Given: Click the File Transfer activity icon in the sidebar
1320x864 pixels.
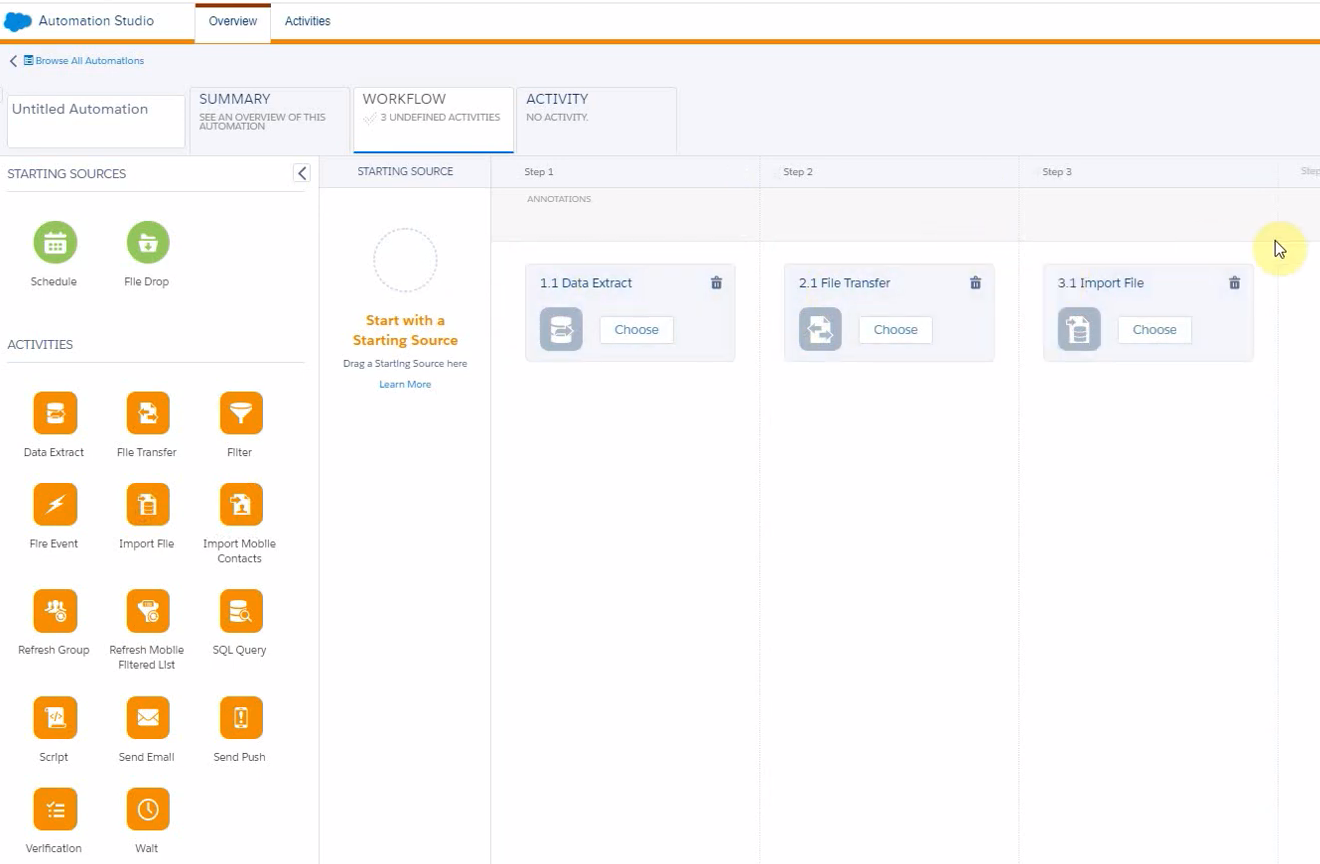Looking at the screenshot, I should 148,413.
